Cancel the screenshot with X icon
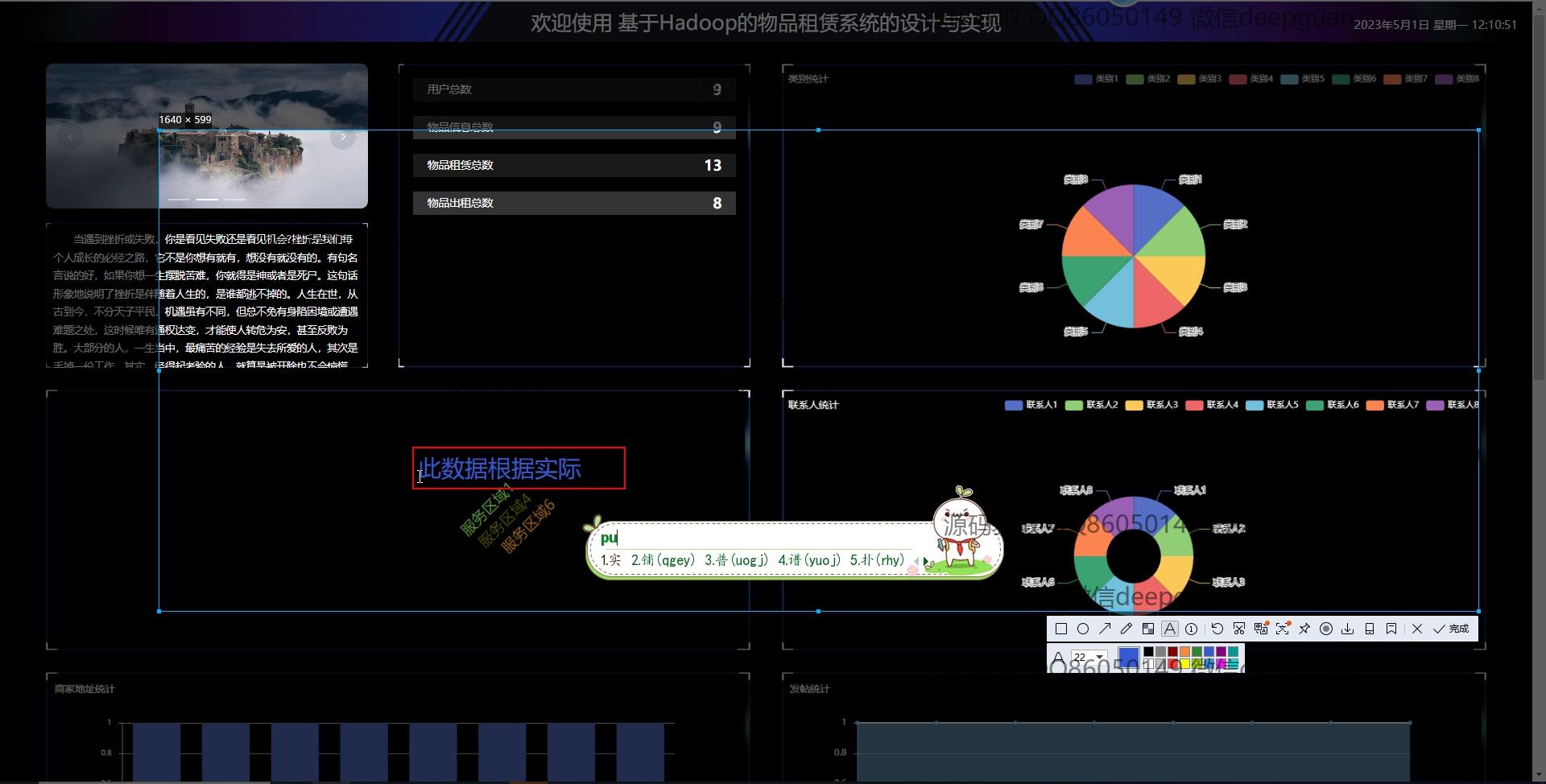This screenshot has width=1546, height=784. [x=1417, y=629]
